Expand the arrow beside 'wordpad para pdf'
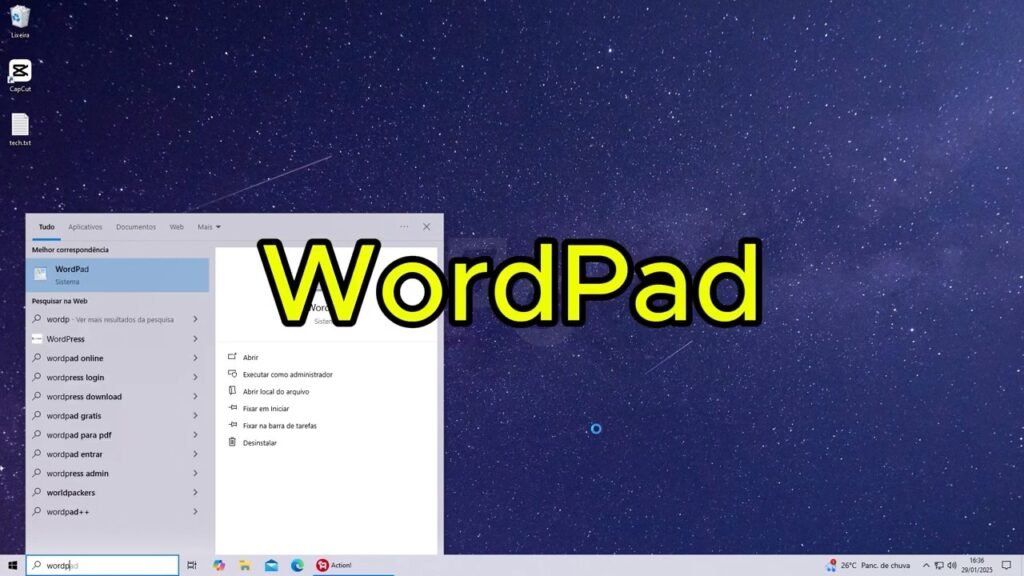 (x=195, y=434)
